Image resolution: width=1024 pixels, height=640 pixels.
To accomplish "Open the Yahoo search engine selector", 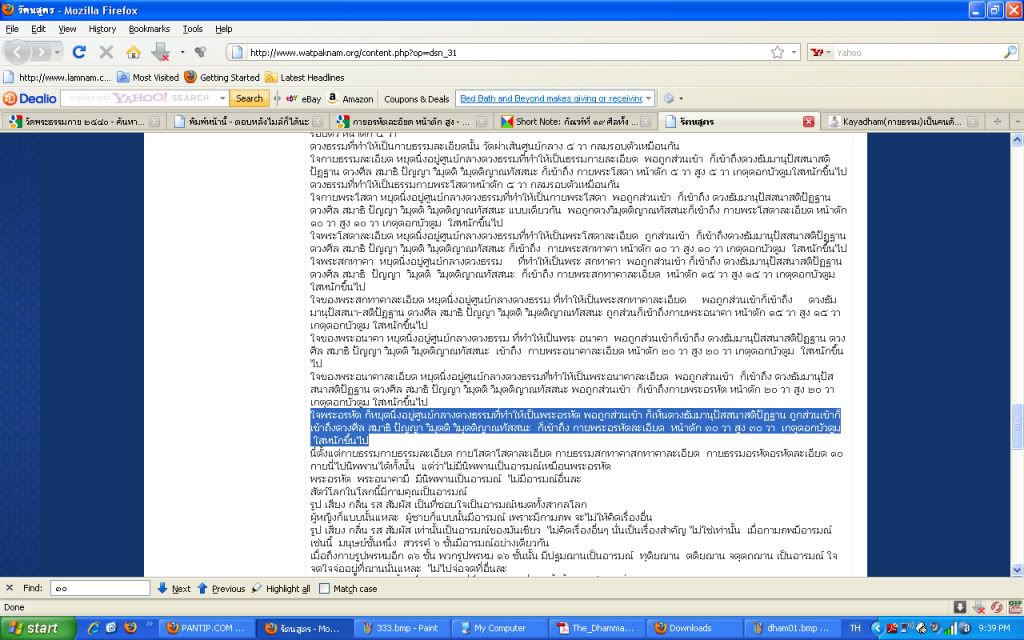I will click(821, 52).
